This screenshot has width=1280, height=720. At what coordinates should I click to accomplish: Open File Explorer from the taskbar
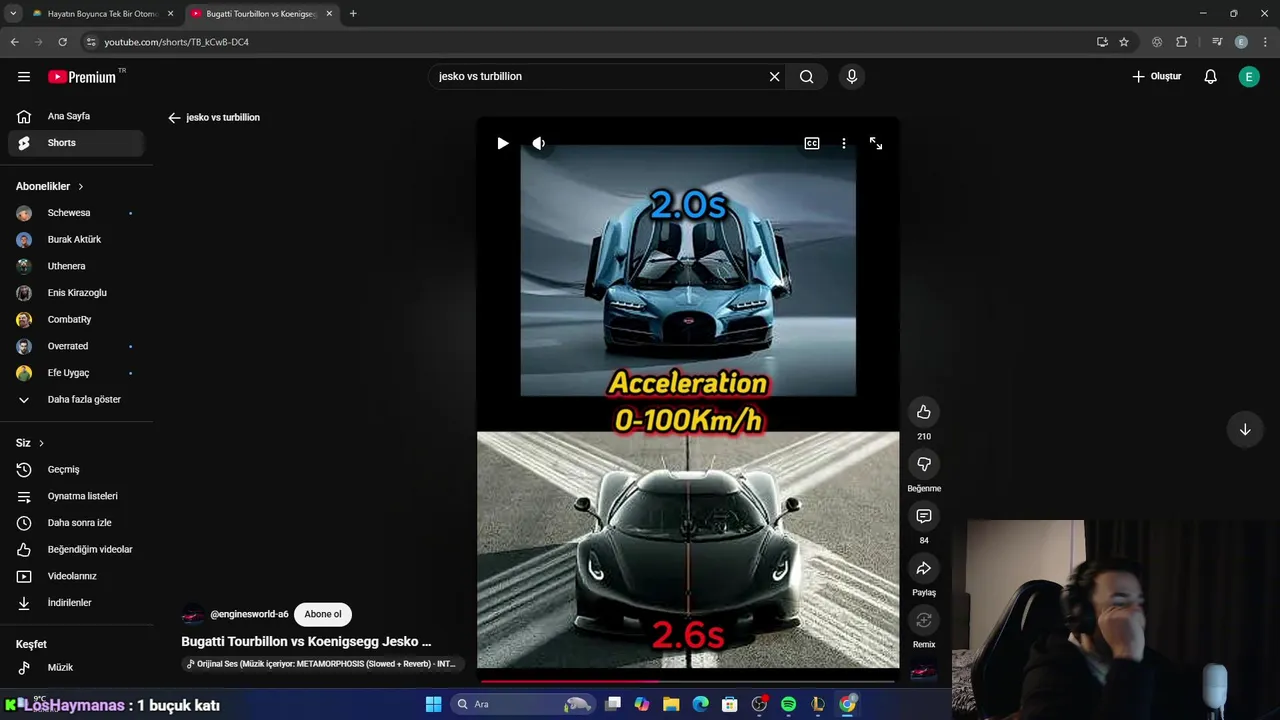click(x=671, y=704)
